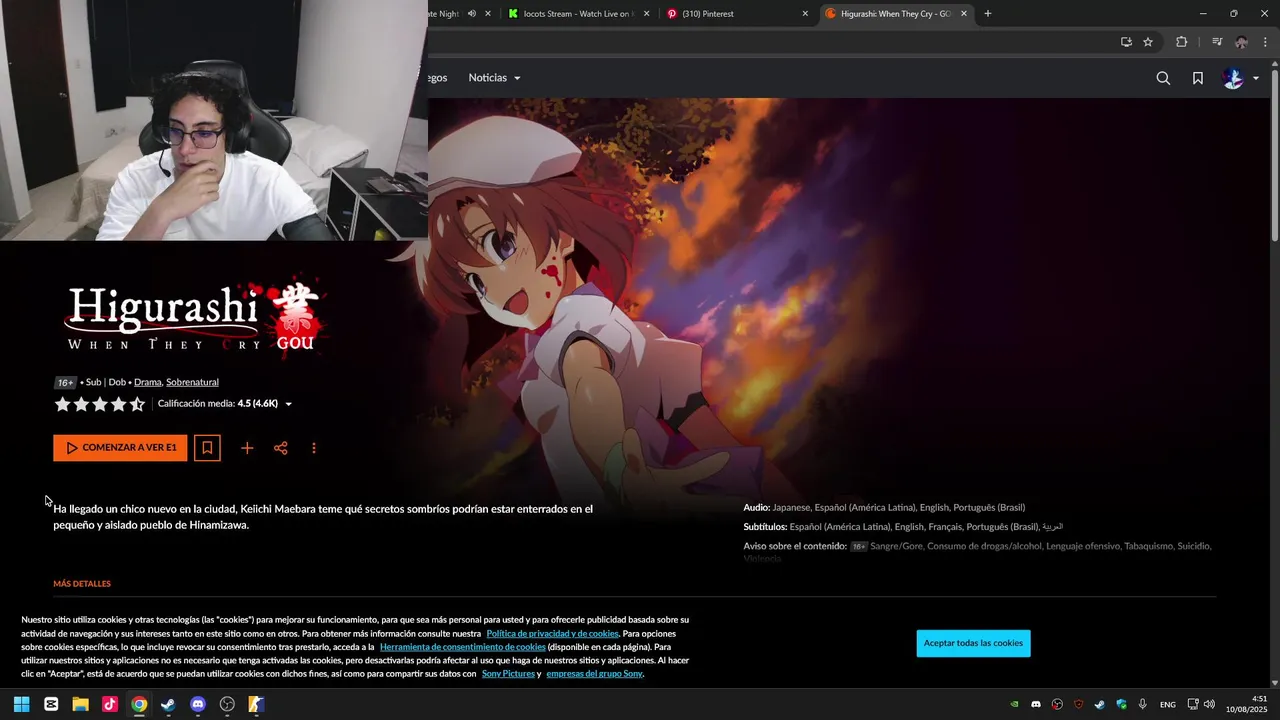This screenshot has width=1280, height=720.
Task: Open the Windows Start menu
Action: point(21,704)
